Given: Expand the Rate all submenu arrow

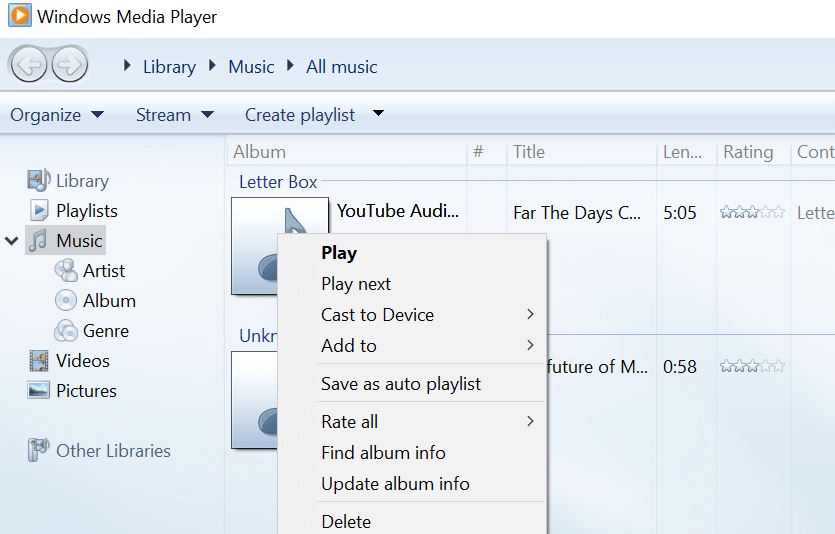Looking at the screenshot, I should click(530, 421).
